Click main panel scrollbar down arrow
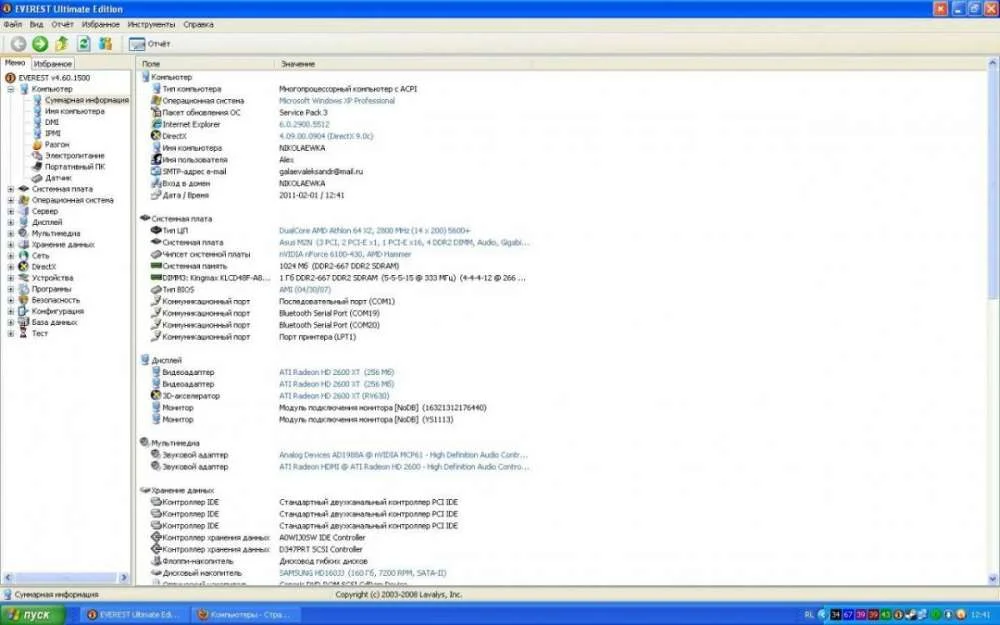 click(x=993, y=579)
